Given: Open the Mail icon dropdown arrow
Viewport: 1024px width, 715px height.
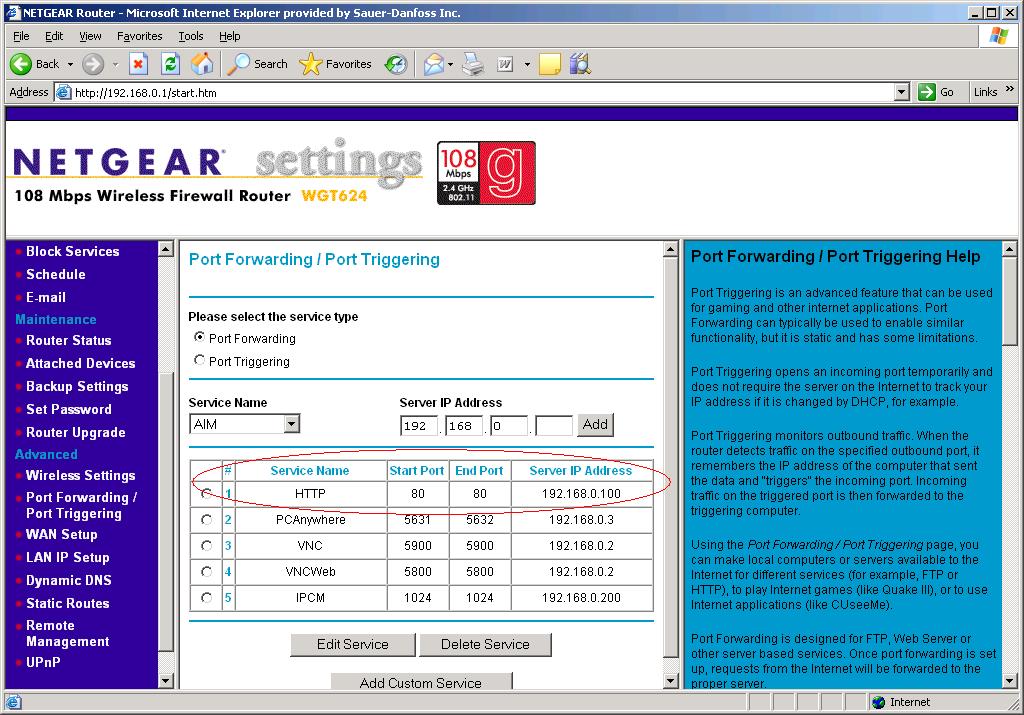Looking at the screenshot, I should [x=450, y=64].
